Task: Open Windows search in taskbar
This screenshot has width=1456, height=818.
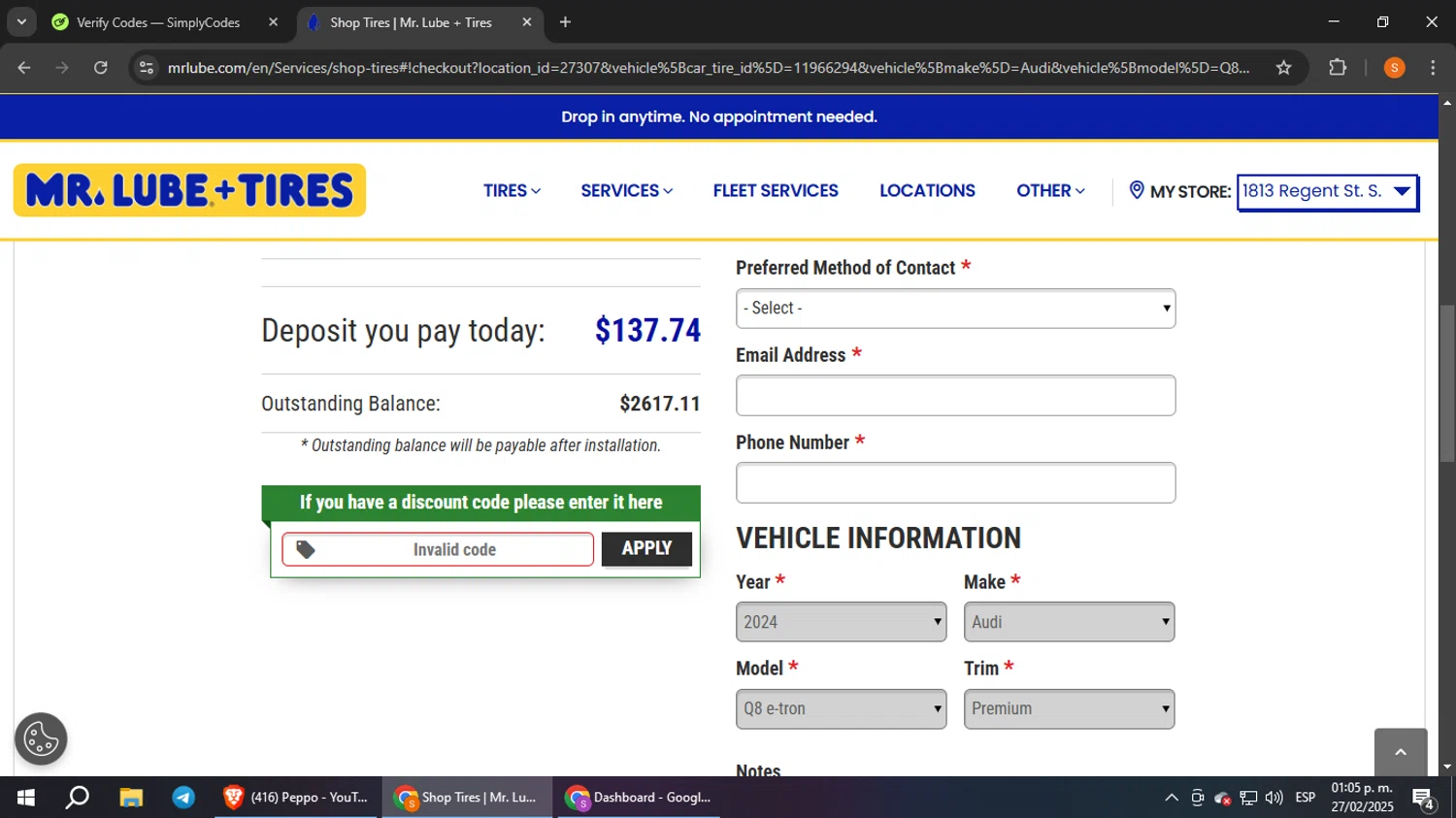Action: click(x=78, y=798)
